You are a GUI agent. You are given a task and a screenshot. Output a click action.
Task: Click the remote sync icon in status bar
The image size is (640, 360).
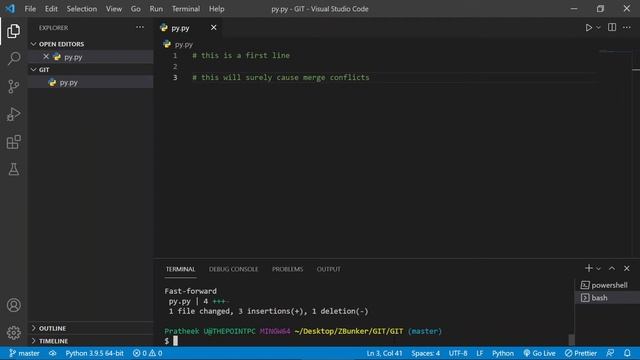pyautogui.click(x=52, y=353)
